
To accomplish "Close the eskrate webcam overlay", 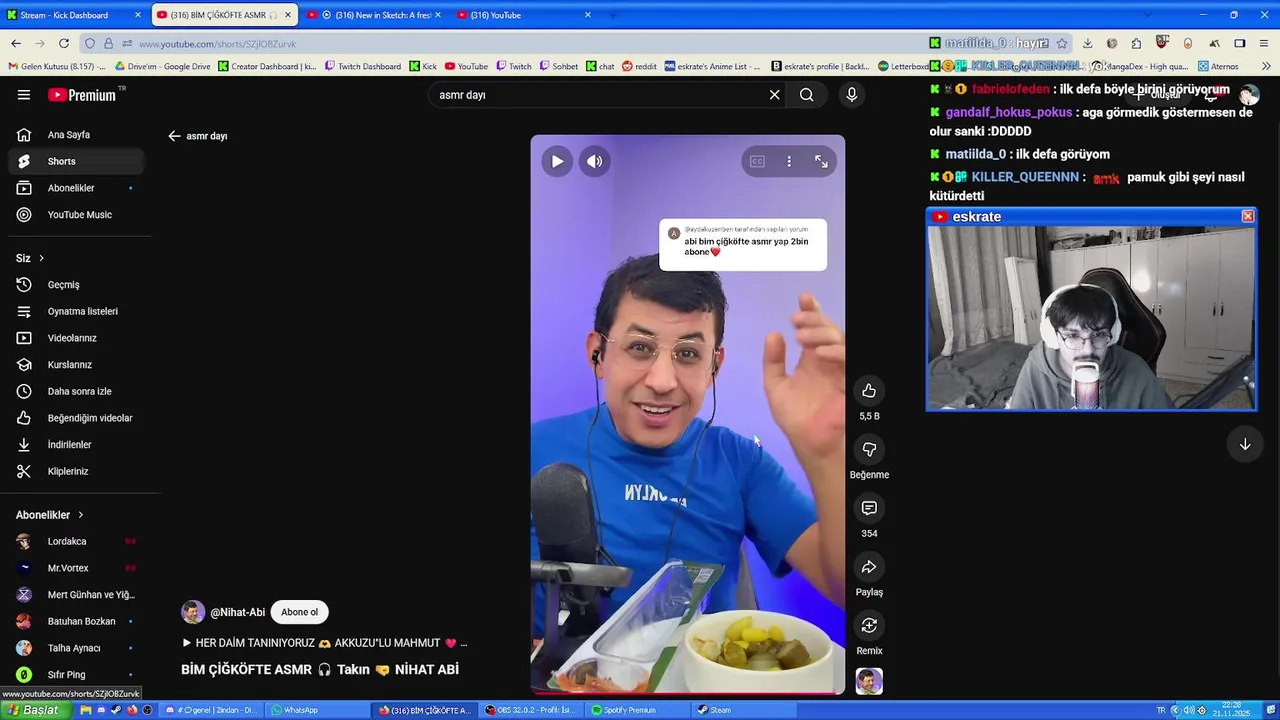I will click(1248, 217).
